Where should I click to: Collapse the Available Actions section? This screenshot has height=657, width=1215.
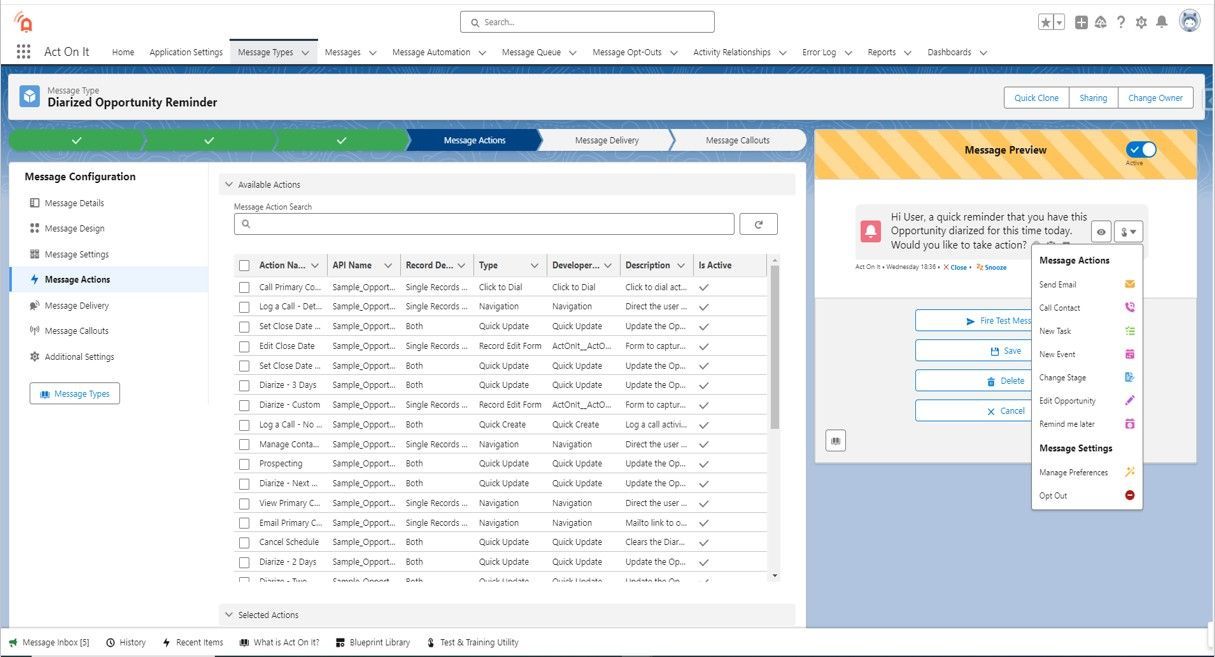pyautogui.click(x=229, y=185)
